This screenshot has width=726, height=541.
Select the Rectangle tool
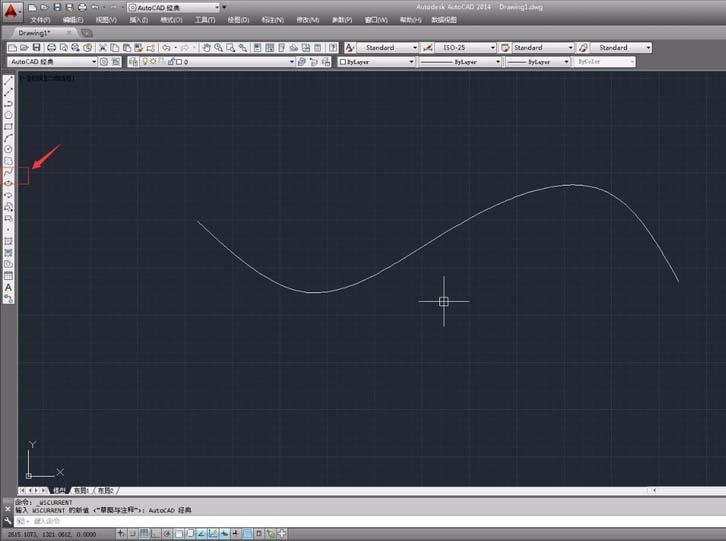tap(8, 126)
